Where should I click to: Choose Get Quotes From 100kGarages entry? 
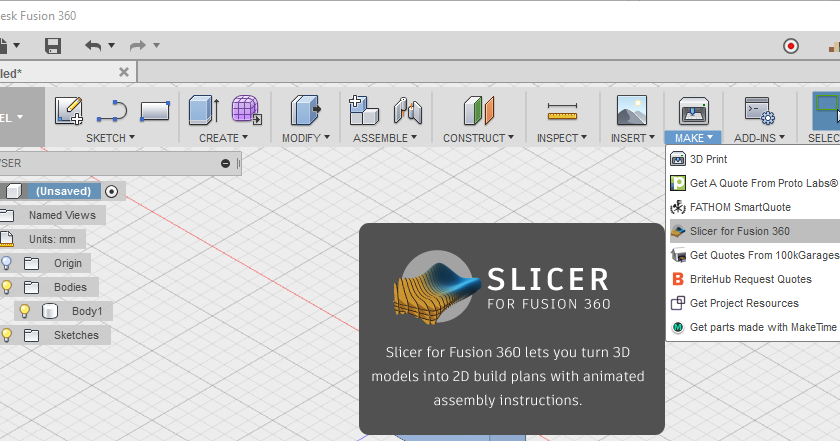click(x=755, y=255)
